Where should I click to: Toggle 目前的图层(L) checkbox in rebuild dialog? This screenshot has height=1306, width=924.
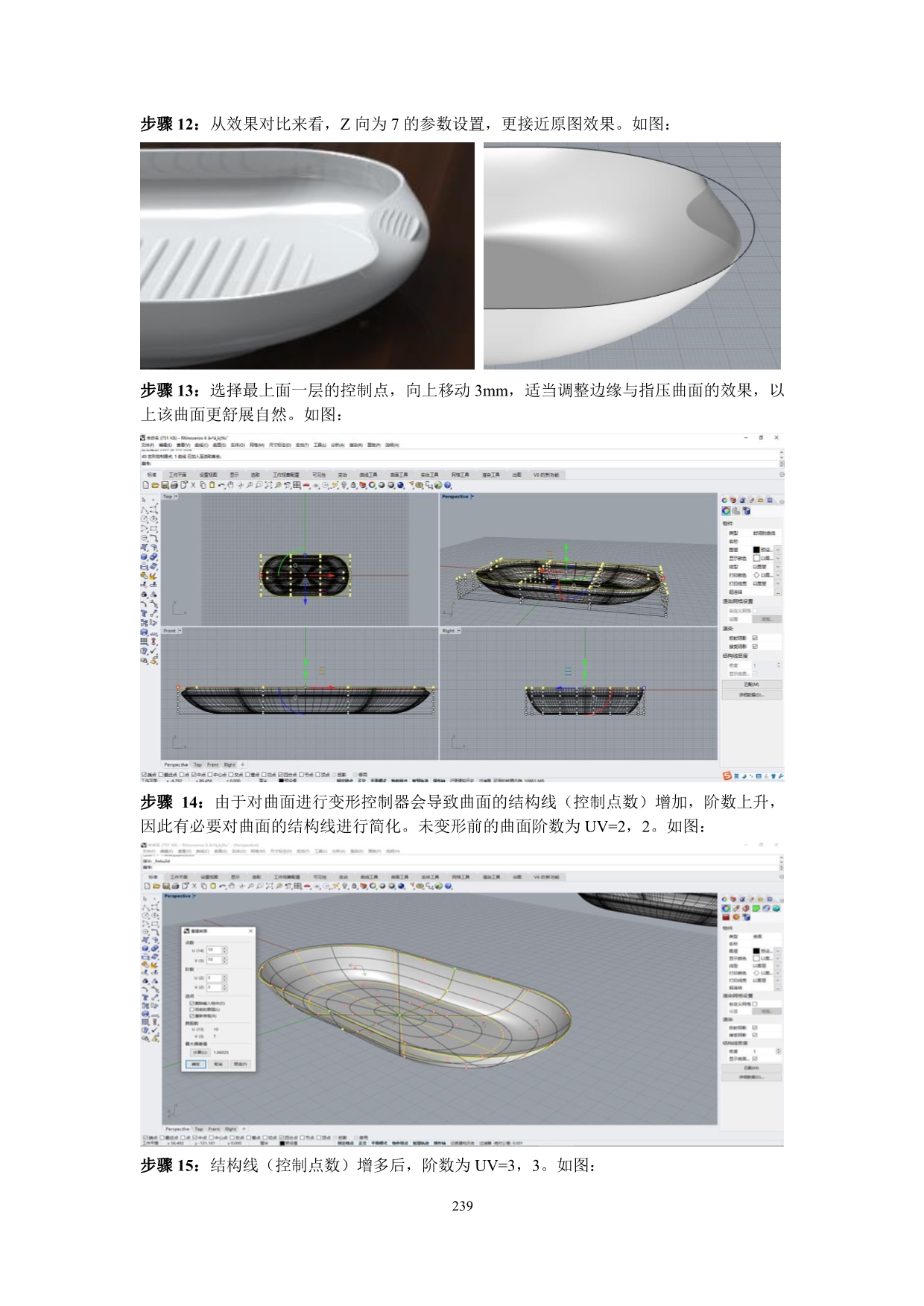(x=192, y=1009)
